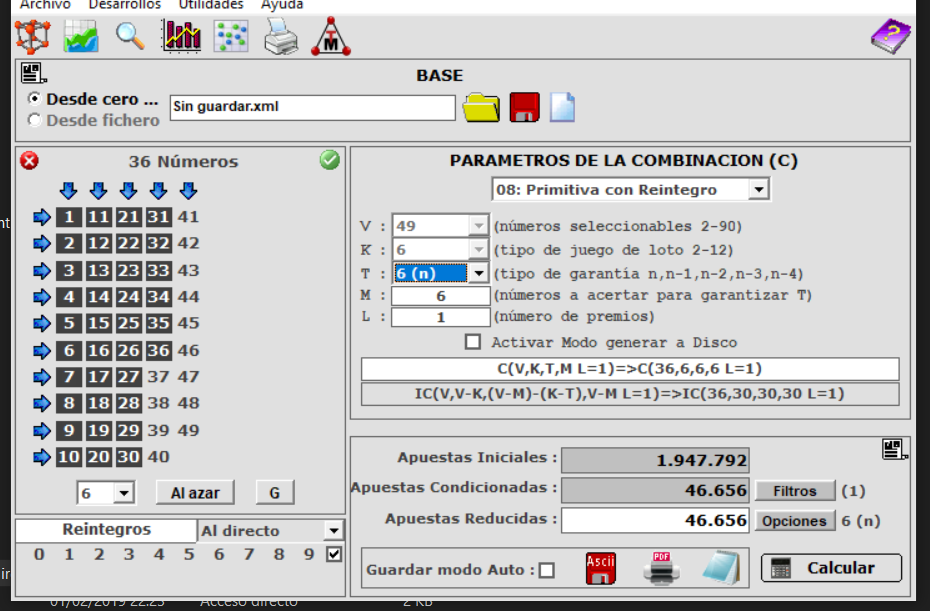Open the Archivo menu
The image size is (930, 611).
(x=44, y=5)
